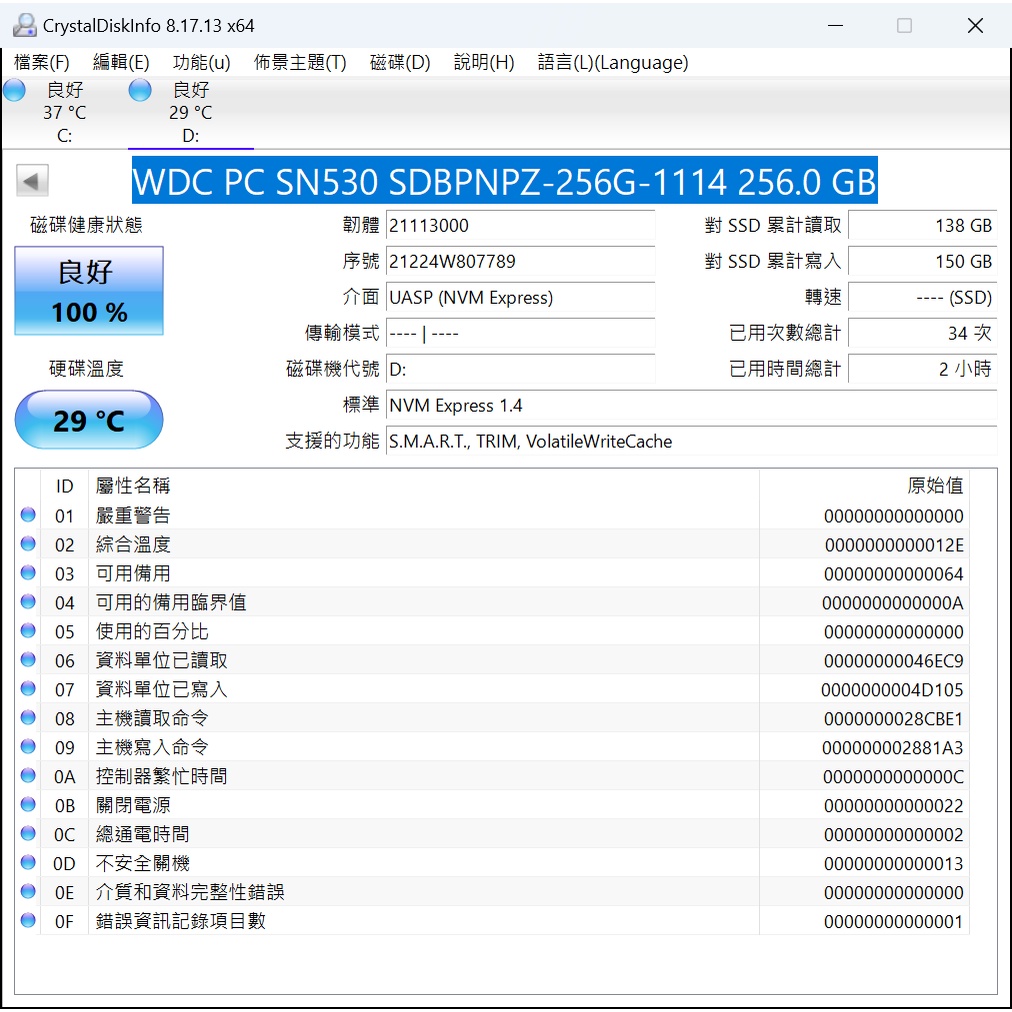This screenshot has height=1012, width=1012.
Task: Open the 檔案(F) menu
Action: coord(42,62)
